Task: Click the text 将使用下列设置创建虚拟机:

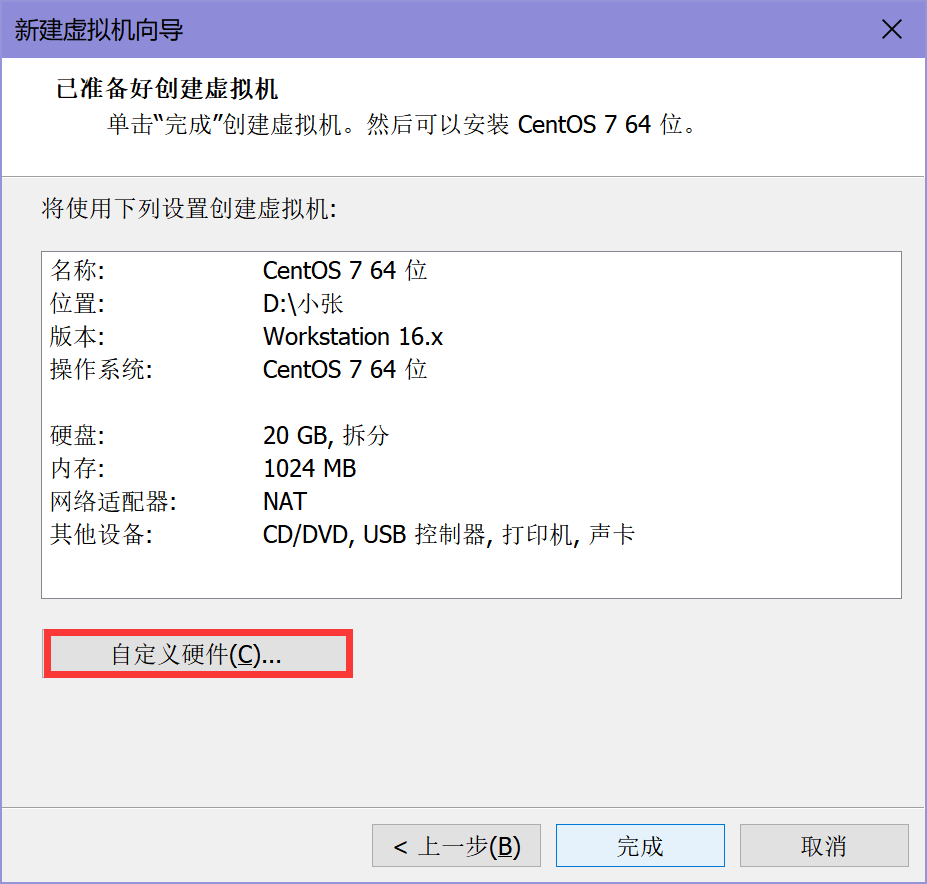Action: [x=189, y=209]
